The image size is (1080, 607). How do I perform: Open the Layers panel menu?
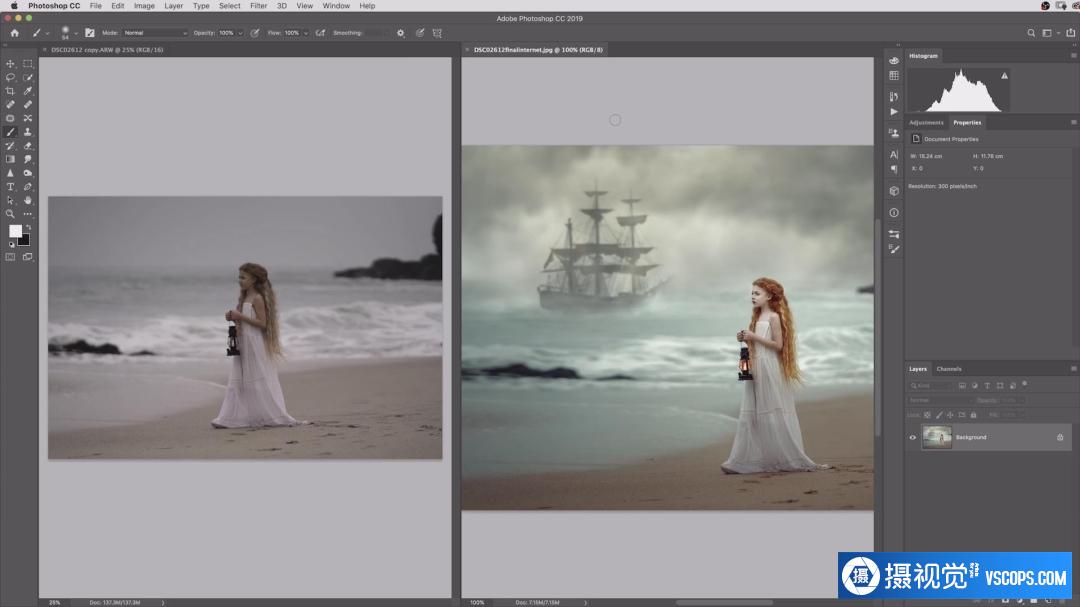coord(1073,369)
